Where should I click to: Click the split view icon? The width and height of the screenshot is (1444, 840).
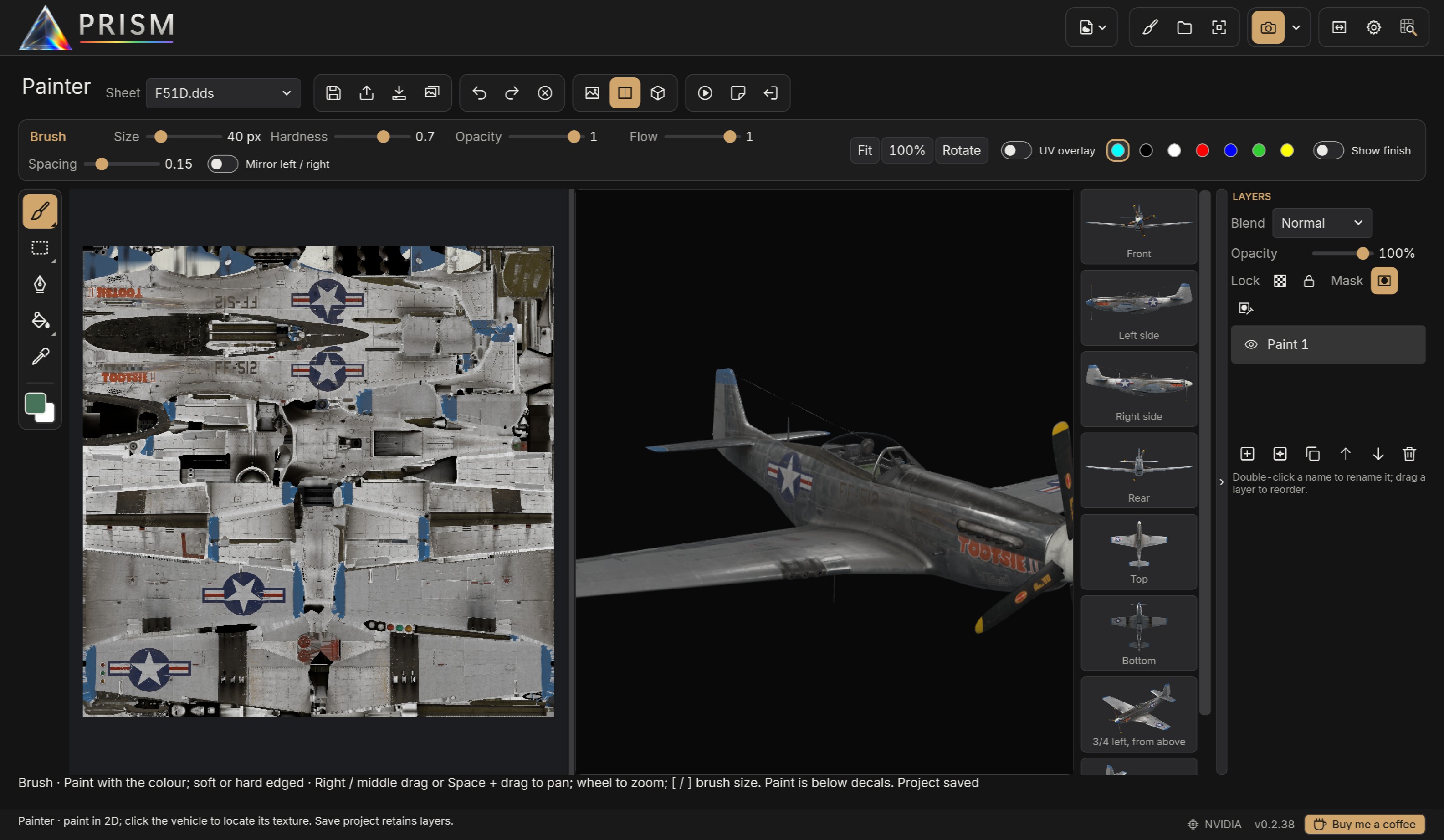[625, 93]
